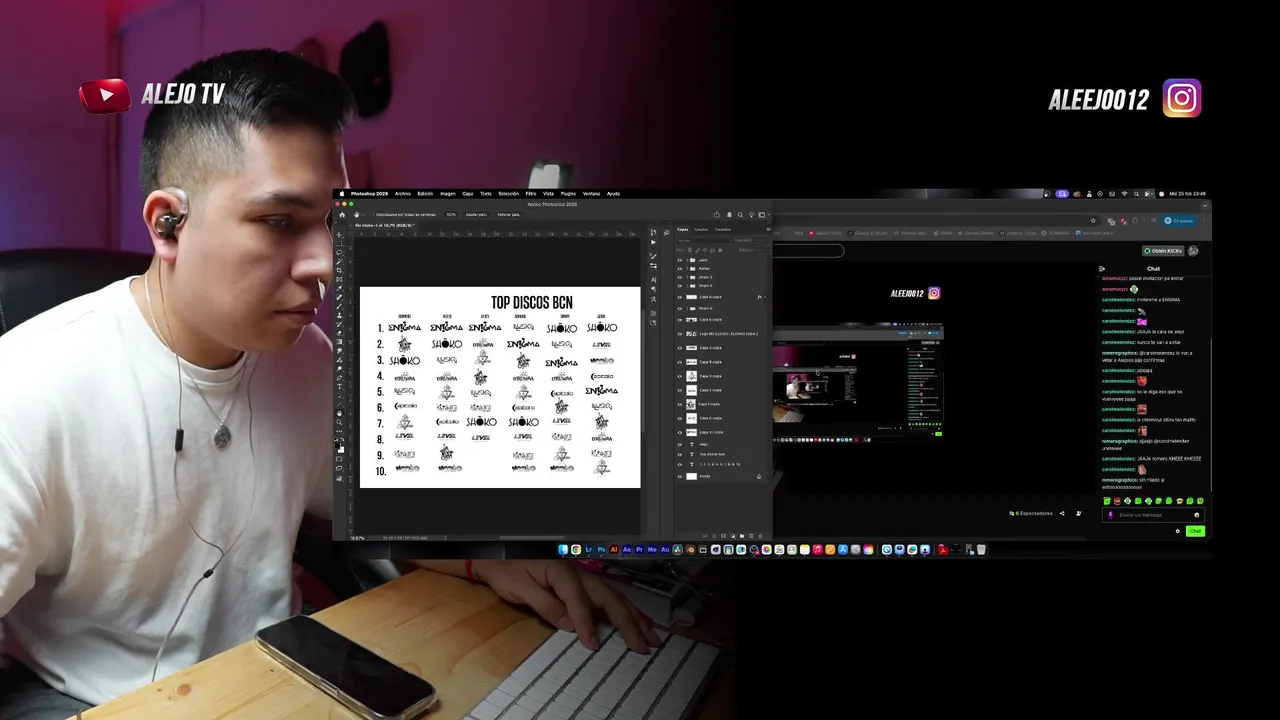Open the Ventana menu

[x=591, y=194]
